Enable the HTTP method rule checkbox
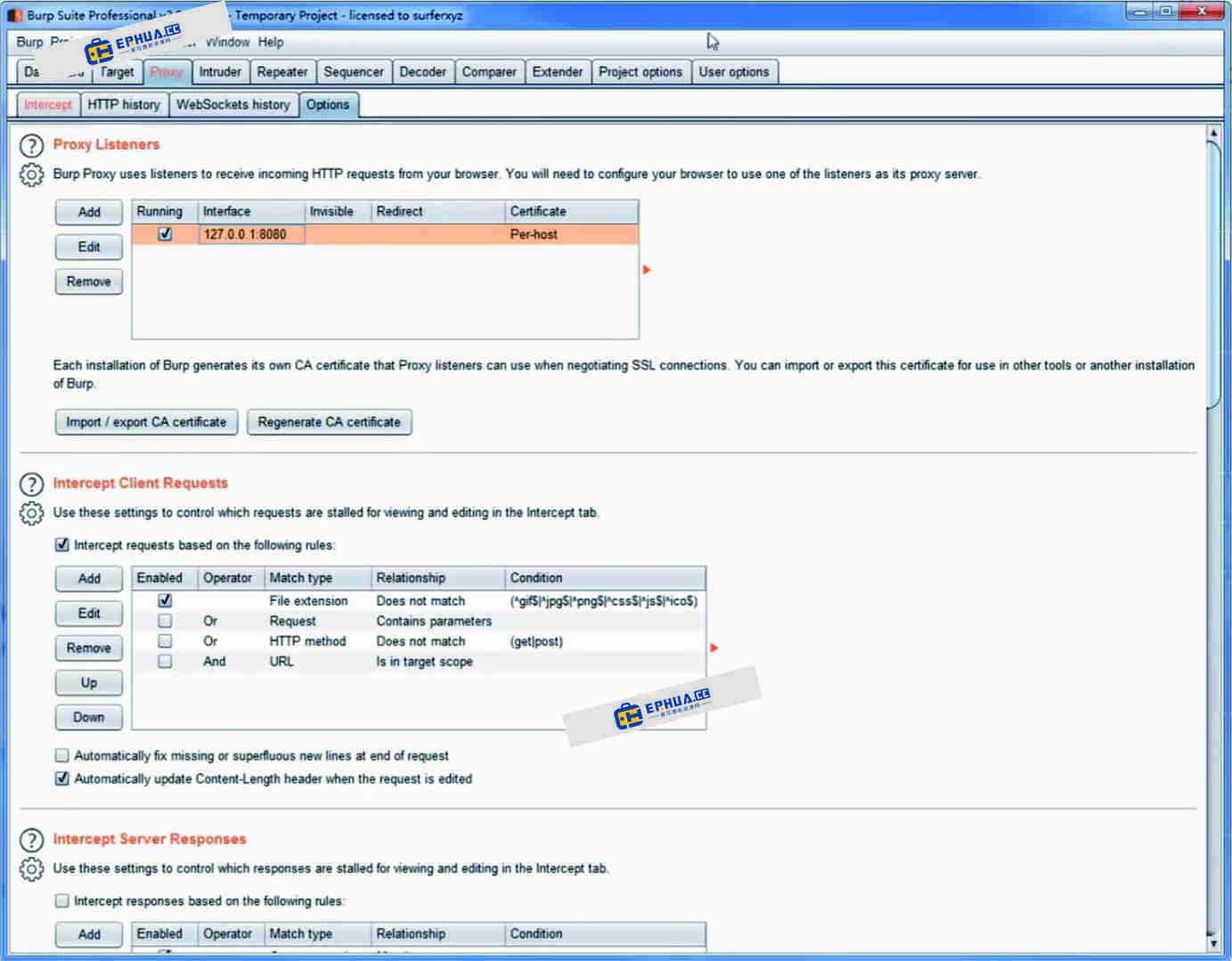 [x=165, y=641]
